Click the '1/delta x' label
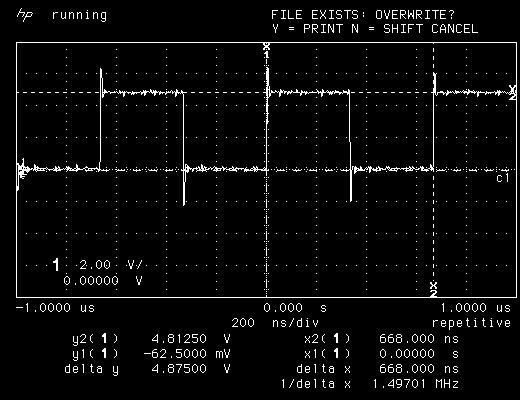Screen dimensions: 520x400 [316, 384]
